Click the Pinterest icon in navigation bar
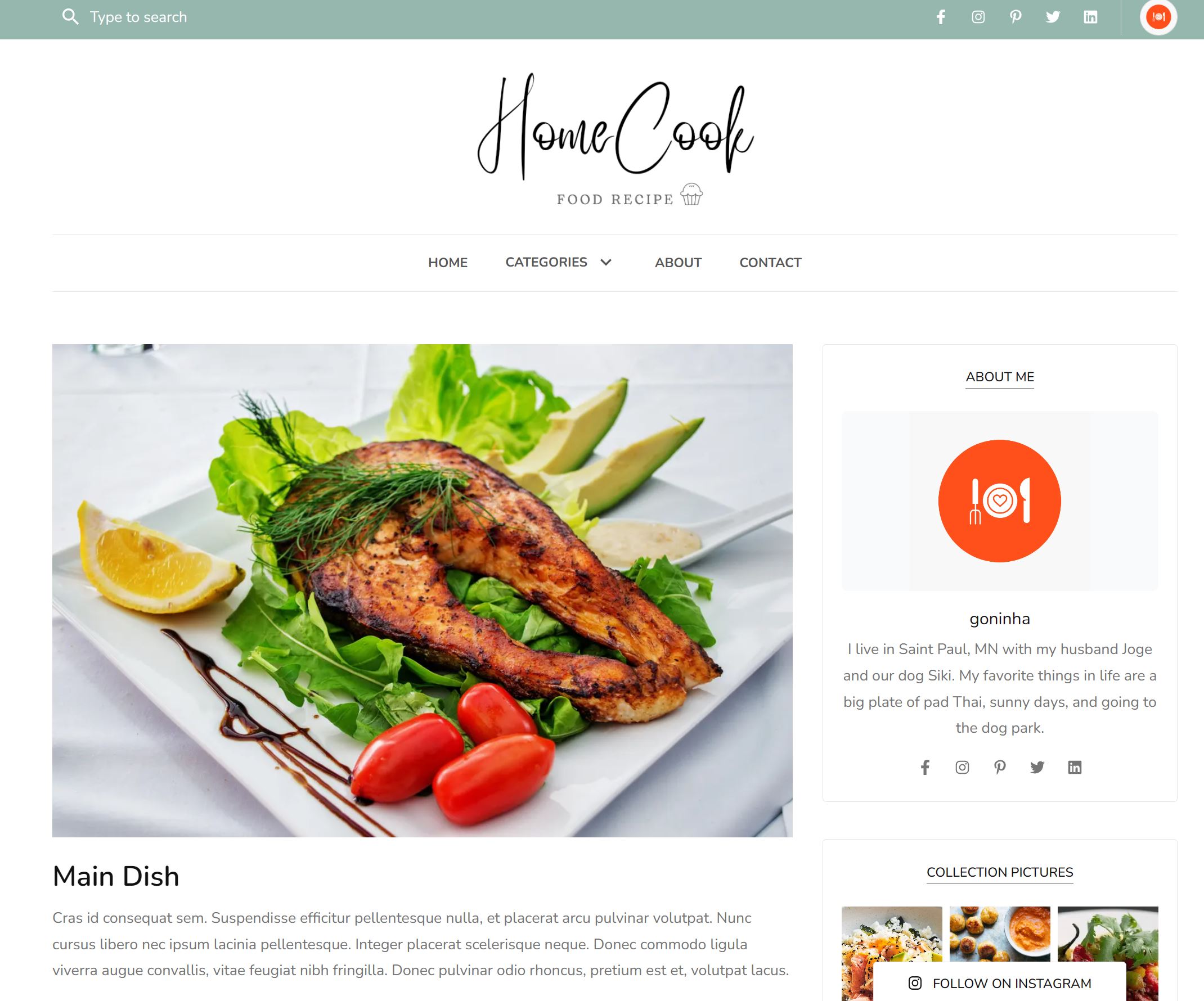Image resolution: width=1204 pixels, height=1001 pixels. (1015, 17)
